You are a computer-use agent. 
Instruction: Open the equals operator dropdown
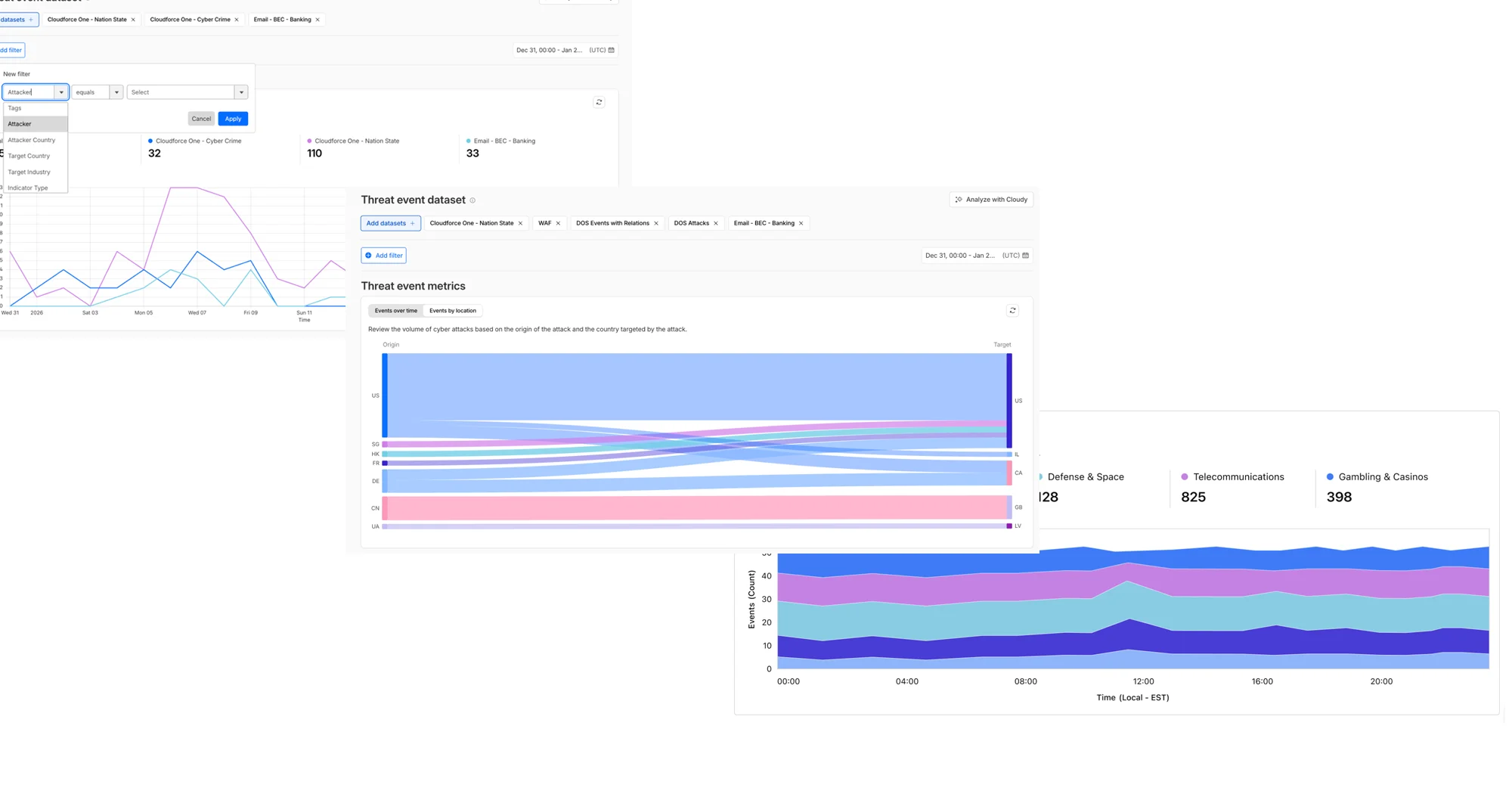click(x=118, y=91)
